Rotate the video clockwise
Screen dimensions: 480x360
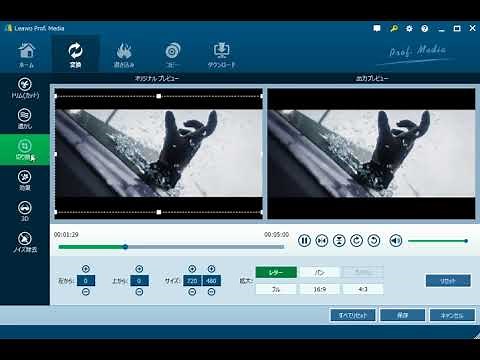click(356, 240)
